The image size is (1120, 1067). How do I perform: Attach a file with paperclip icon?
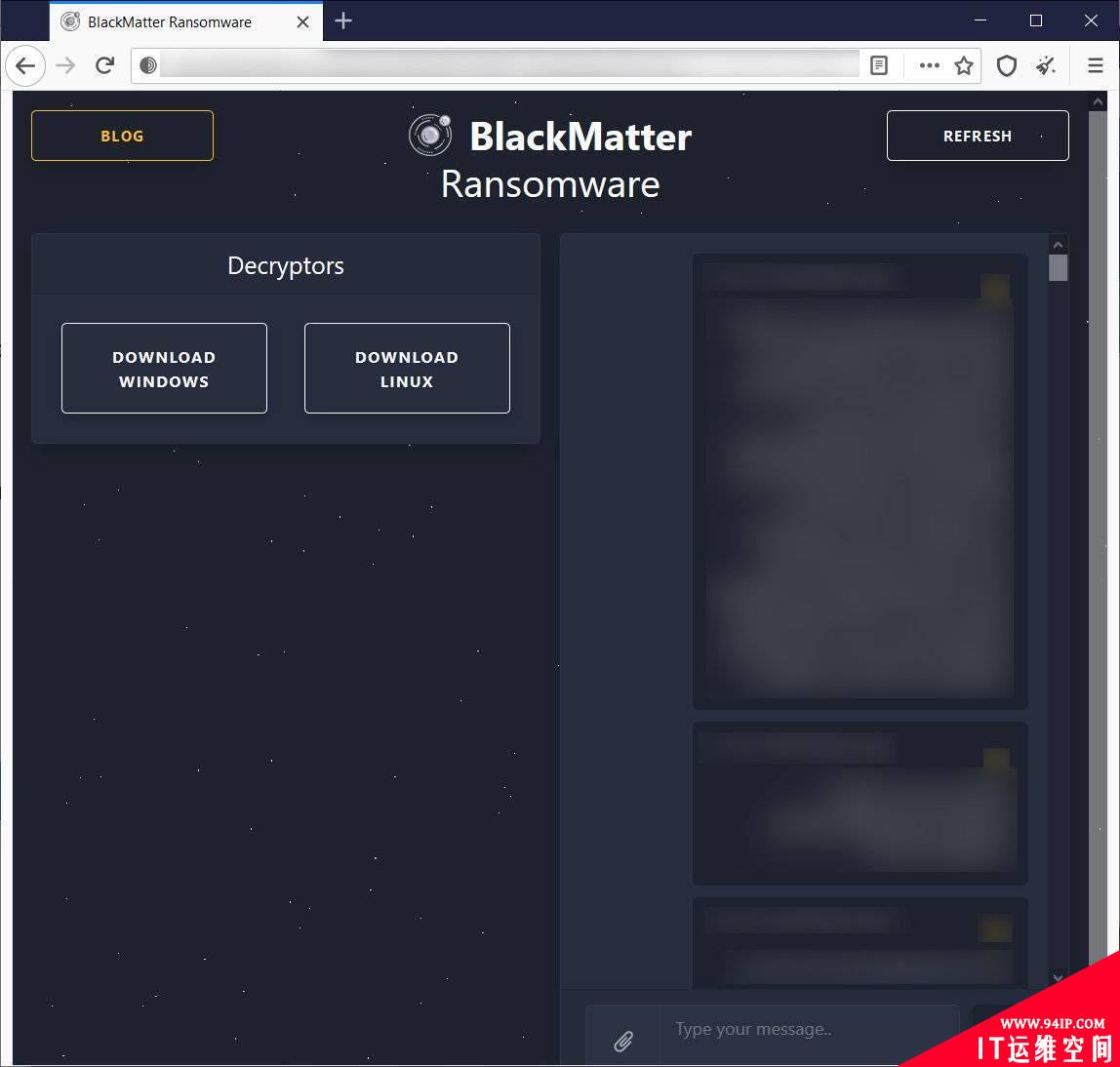[622, 1041]
